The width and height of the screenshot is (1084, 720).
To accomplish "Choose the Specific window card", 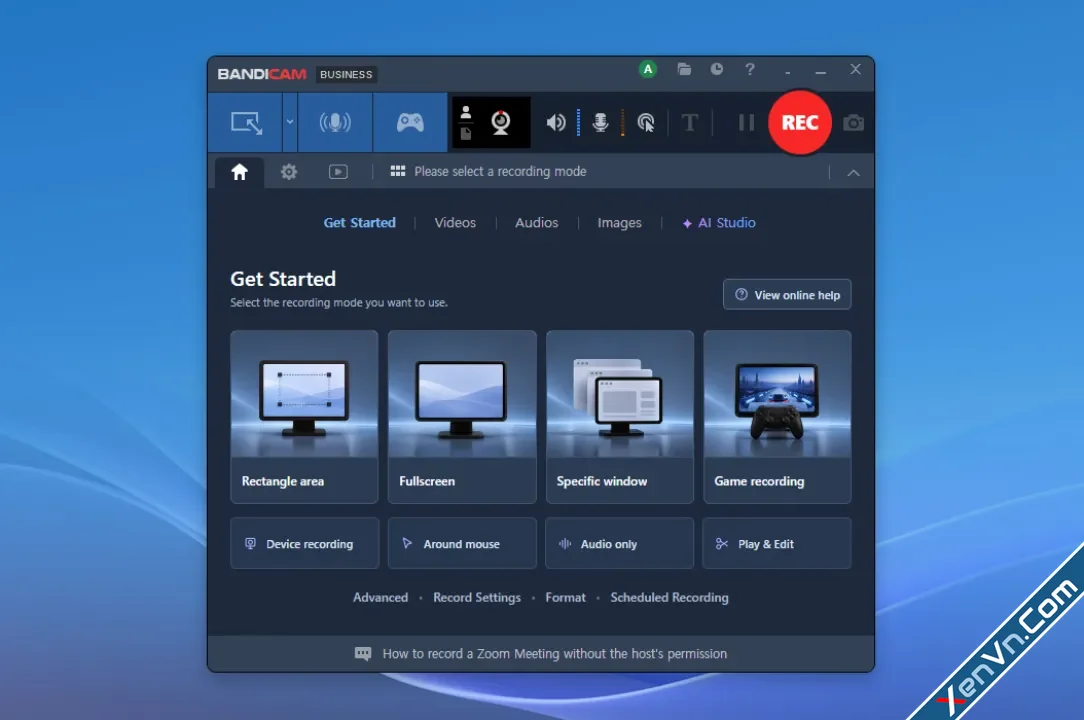I will [x=619, y=416].
